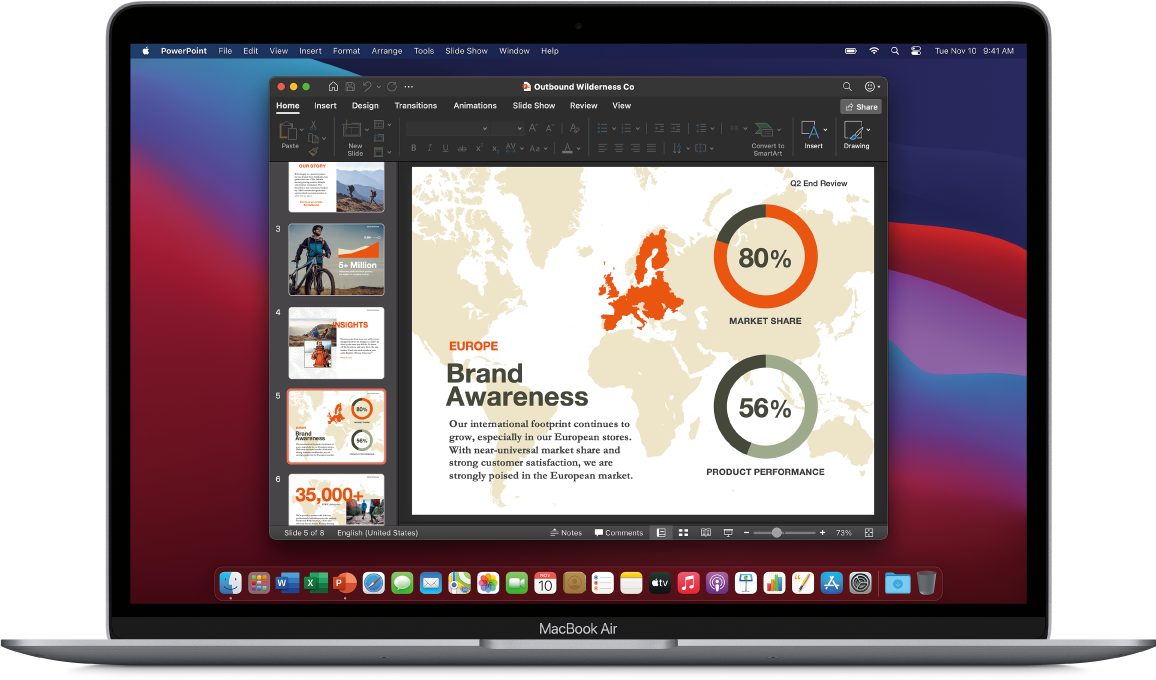Toggle subscript formatting
Image resolution: width=1156 pixels, height=680 pixels.
495,148
